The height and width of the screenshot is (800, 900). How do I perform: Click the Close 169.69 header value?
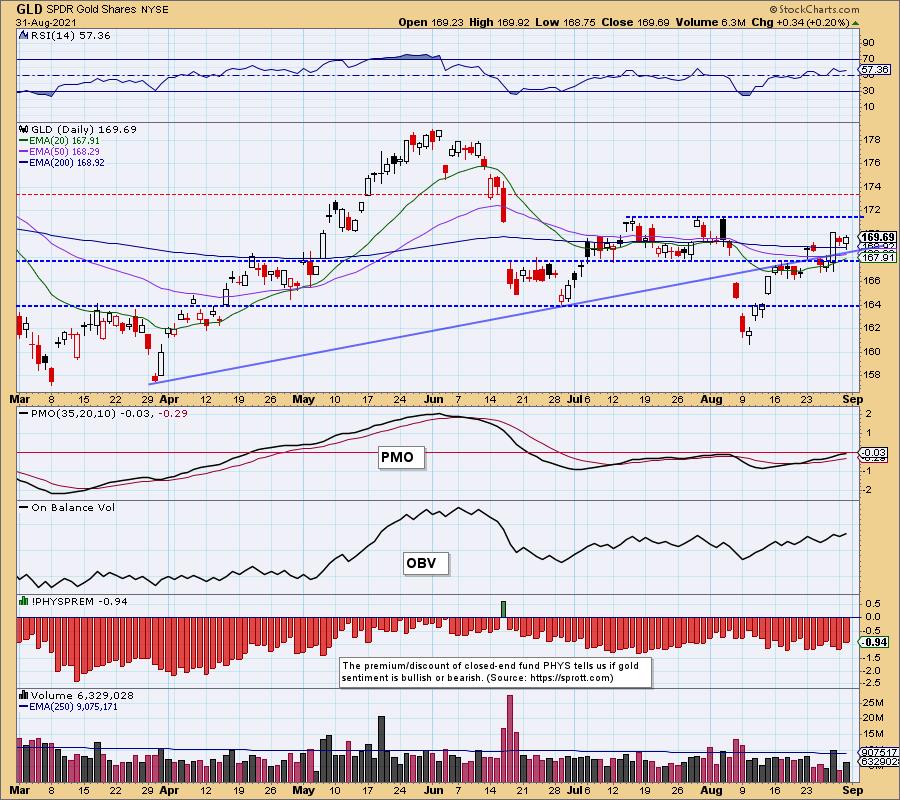[x=635, y=22]
